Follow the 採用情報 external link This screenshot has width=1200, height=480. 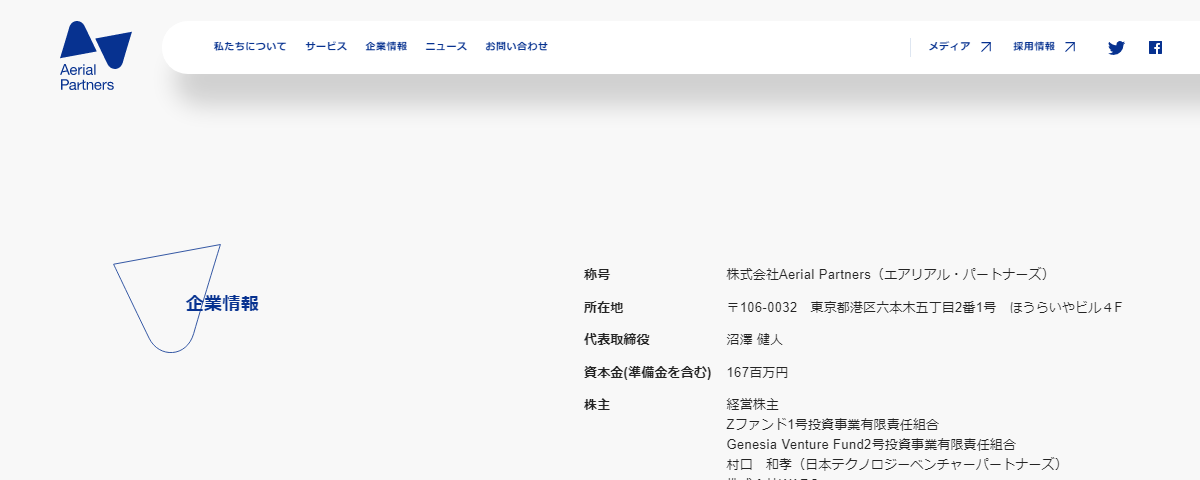tap(1044, 46)
